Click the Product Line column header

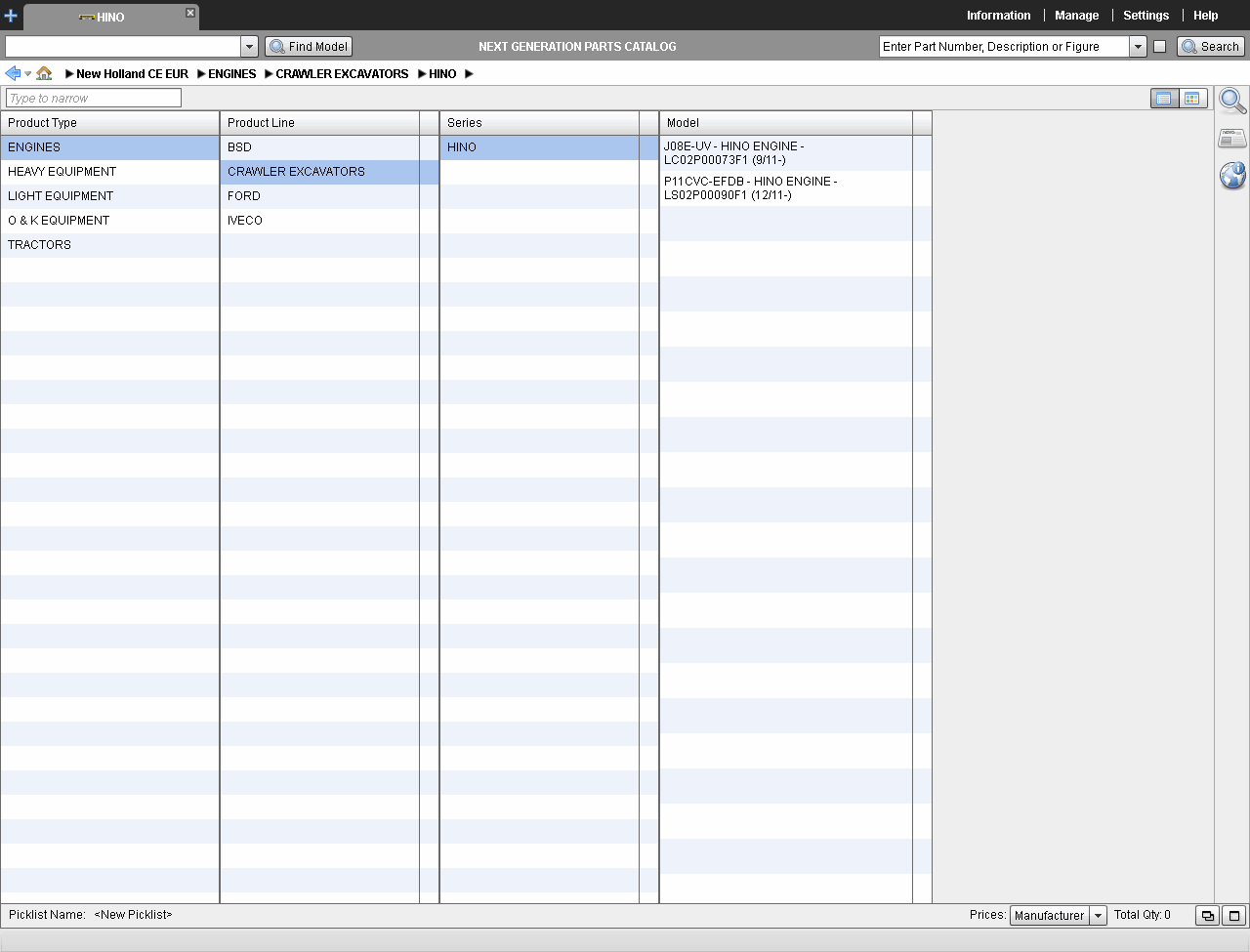pyautogui.click(x=320, y=123)
